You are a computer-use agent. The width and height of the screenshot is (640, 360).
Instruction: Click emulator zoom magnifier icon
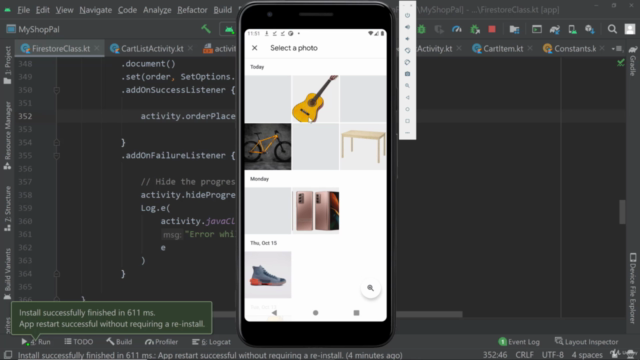tap(407, 86)
